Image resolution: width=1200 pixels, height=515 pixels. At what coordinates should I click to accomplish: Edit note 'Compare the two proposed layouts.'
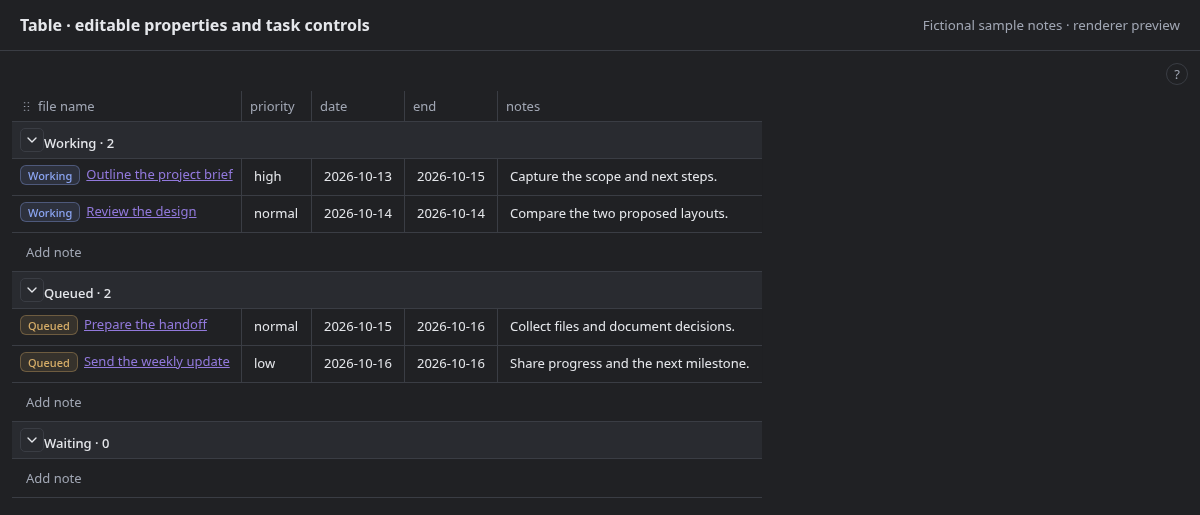click(630, 214)
